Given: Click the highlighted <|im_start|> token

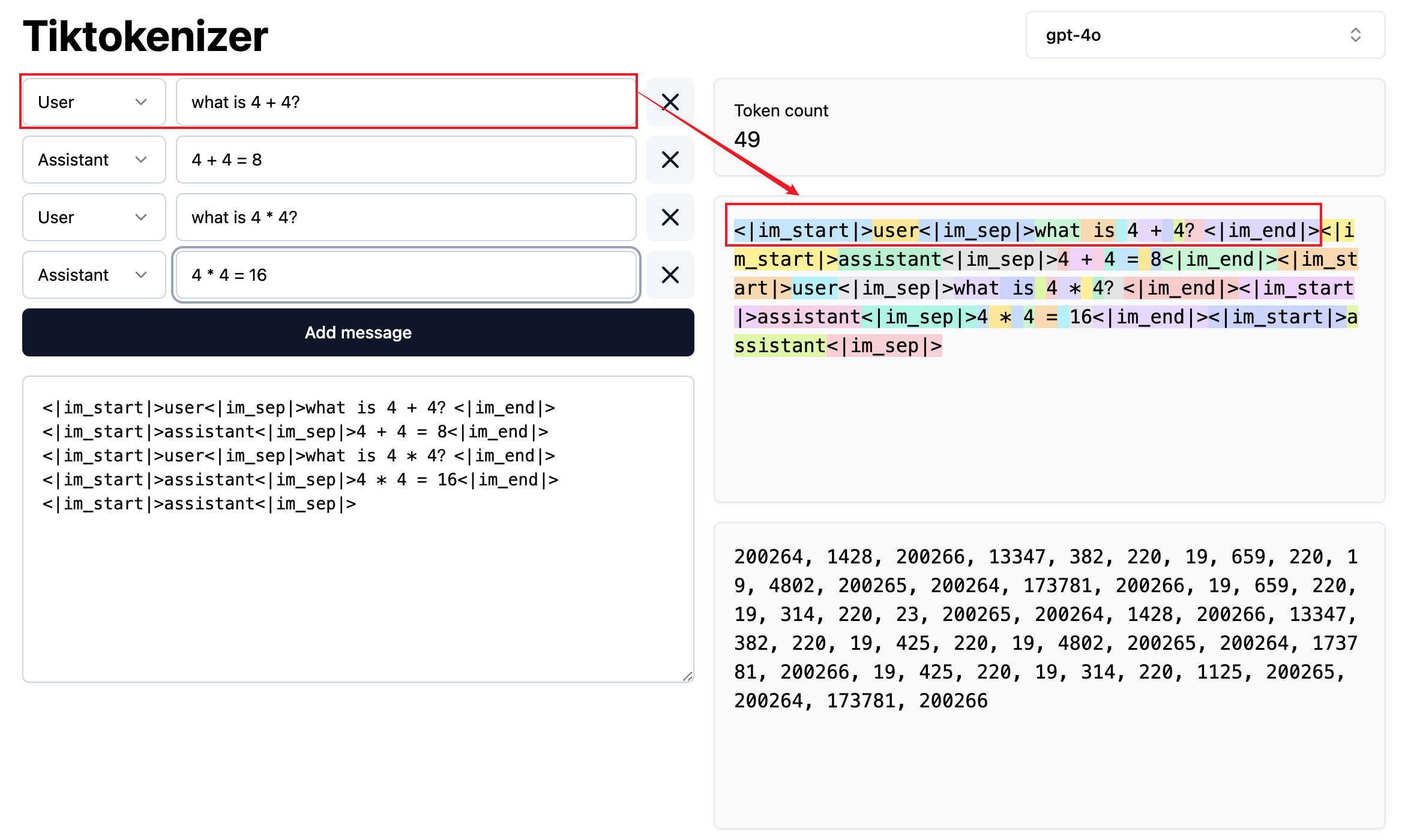Looking at the screenshot, I should 802,230.
